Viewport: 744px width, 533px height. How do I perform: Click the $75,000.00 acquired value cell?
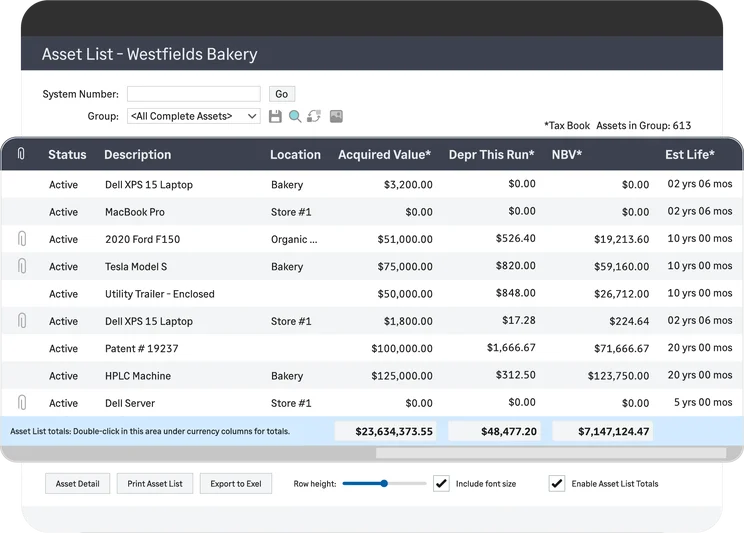click(405, 267)
